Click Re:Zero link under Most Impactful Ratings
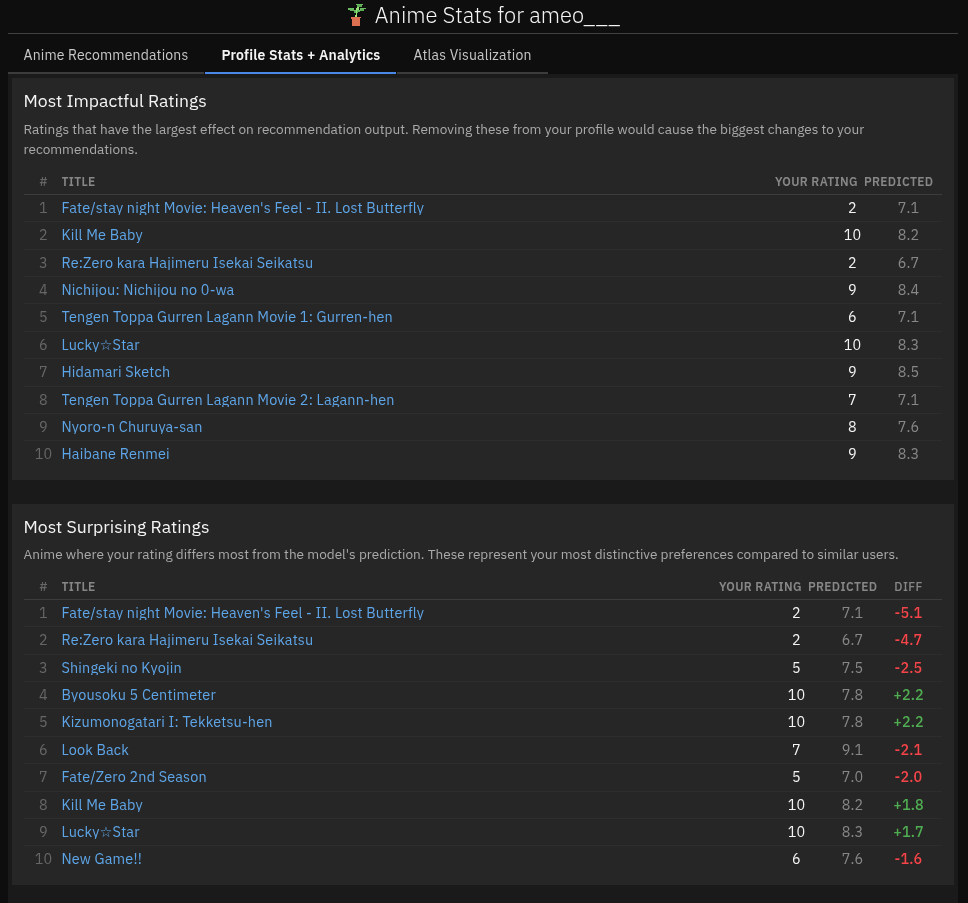Image resolution: width=968 pixels, height=903 pixels. 187,263
